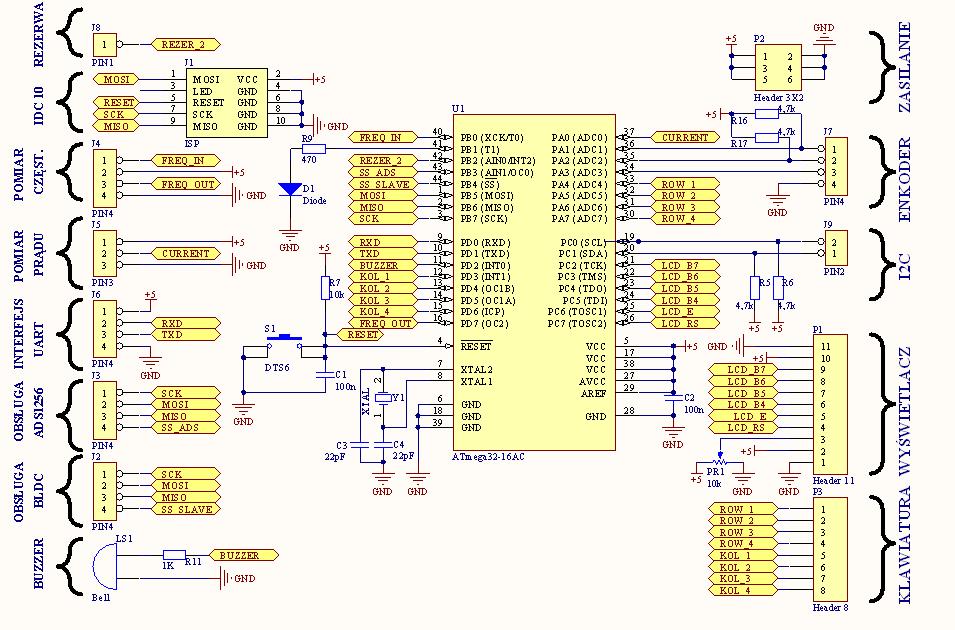Viewport: 955px width, 630px height.
Task: Select the SS_ADS label at J3 connector
Action: 186,428
